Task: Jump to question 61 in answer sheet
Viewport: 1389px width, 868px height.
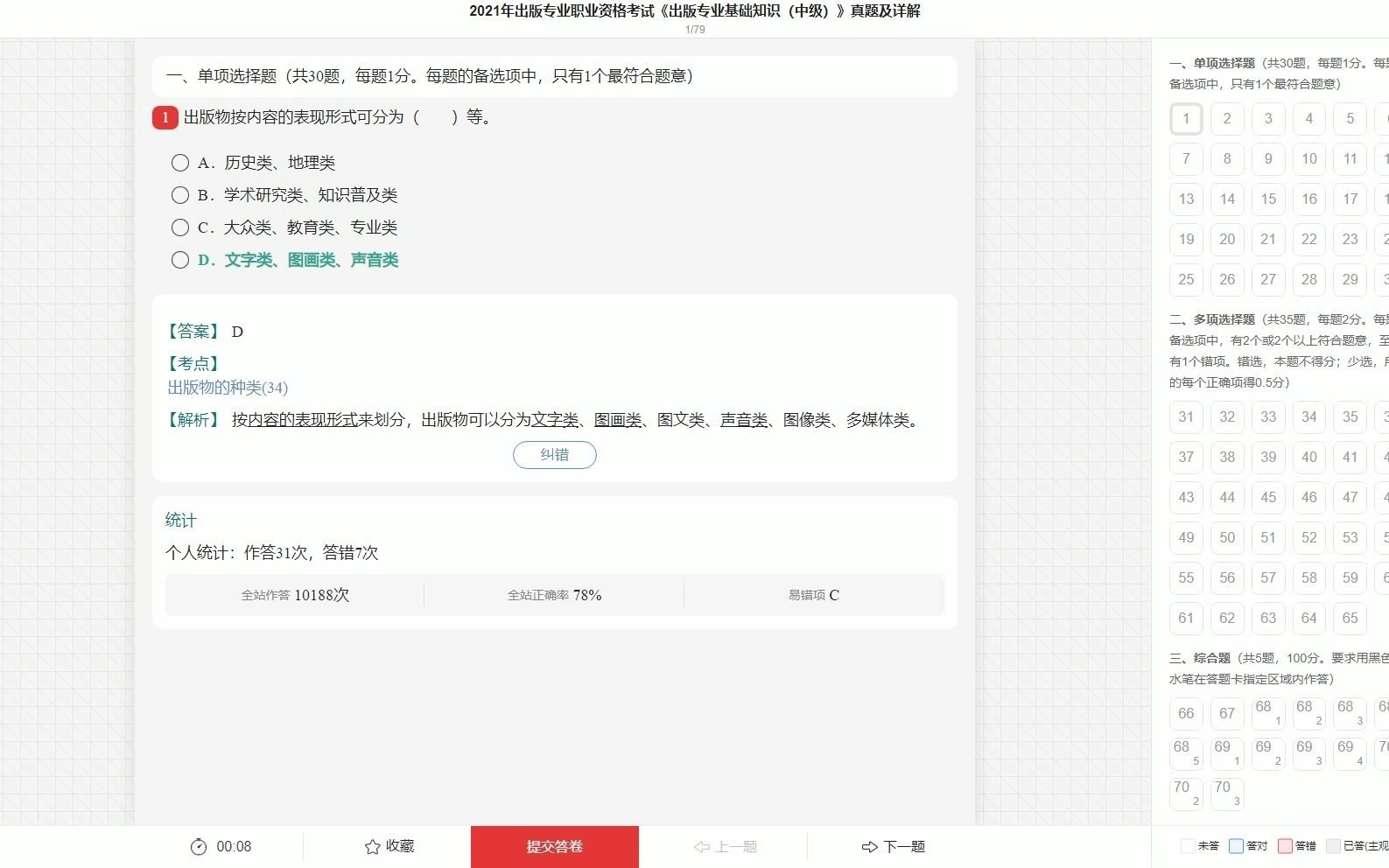Action: pyautogui.click(x=1186, y=619)
